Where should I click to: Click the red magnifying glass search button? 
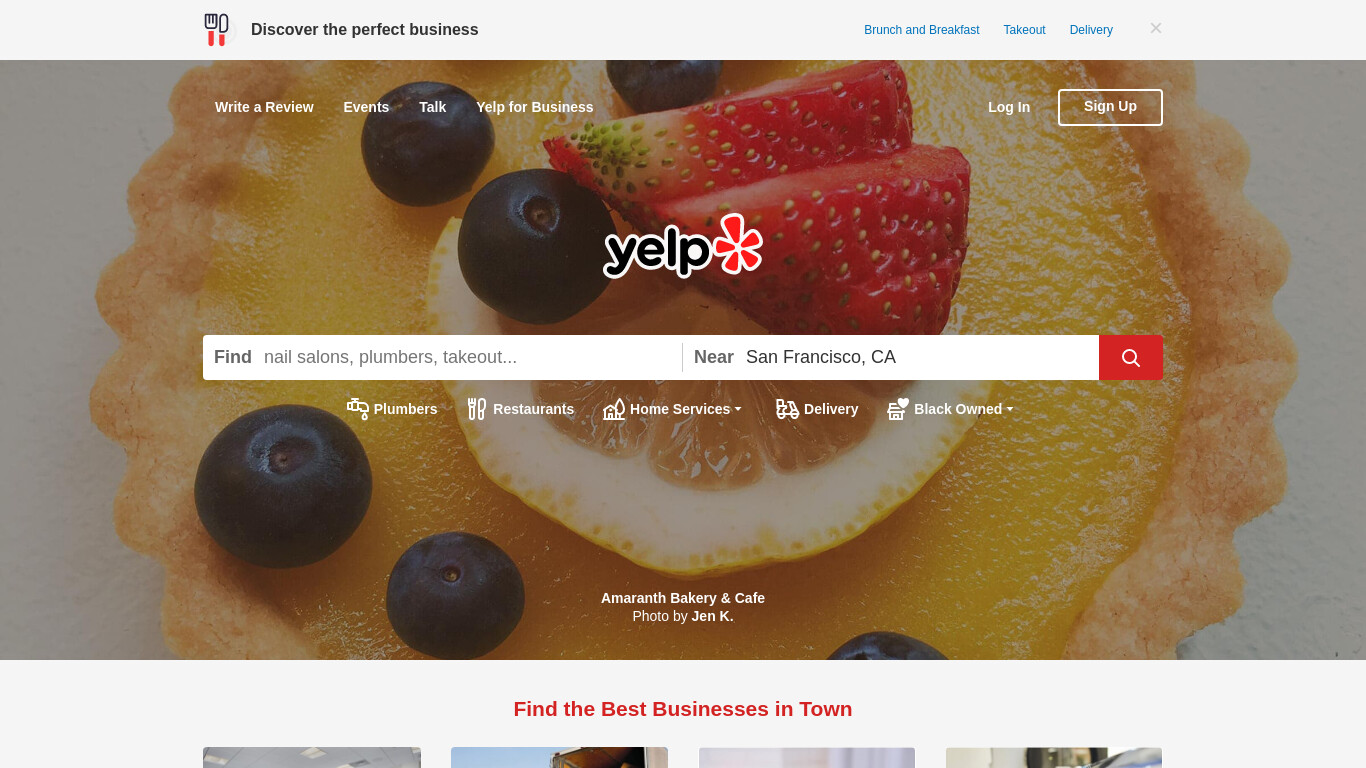1130,357
